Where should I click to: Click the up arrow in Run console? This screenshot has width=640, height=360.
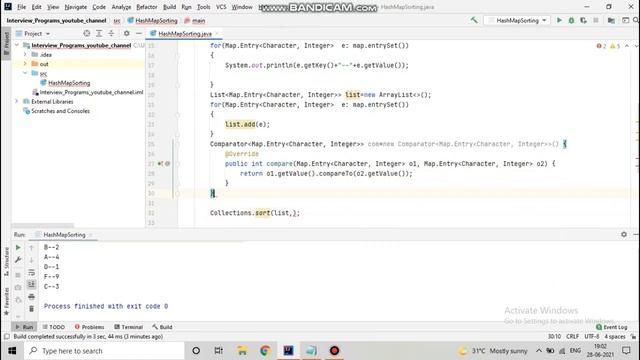pos(31,247)
